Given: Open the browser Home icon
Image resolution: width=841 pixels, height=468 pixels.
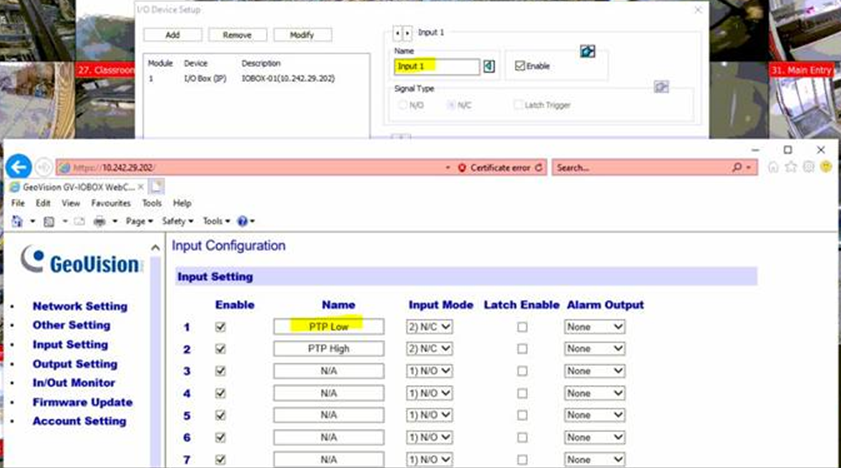Looking at the screenshot, I should pos(773,167).
